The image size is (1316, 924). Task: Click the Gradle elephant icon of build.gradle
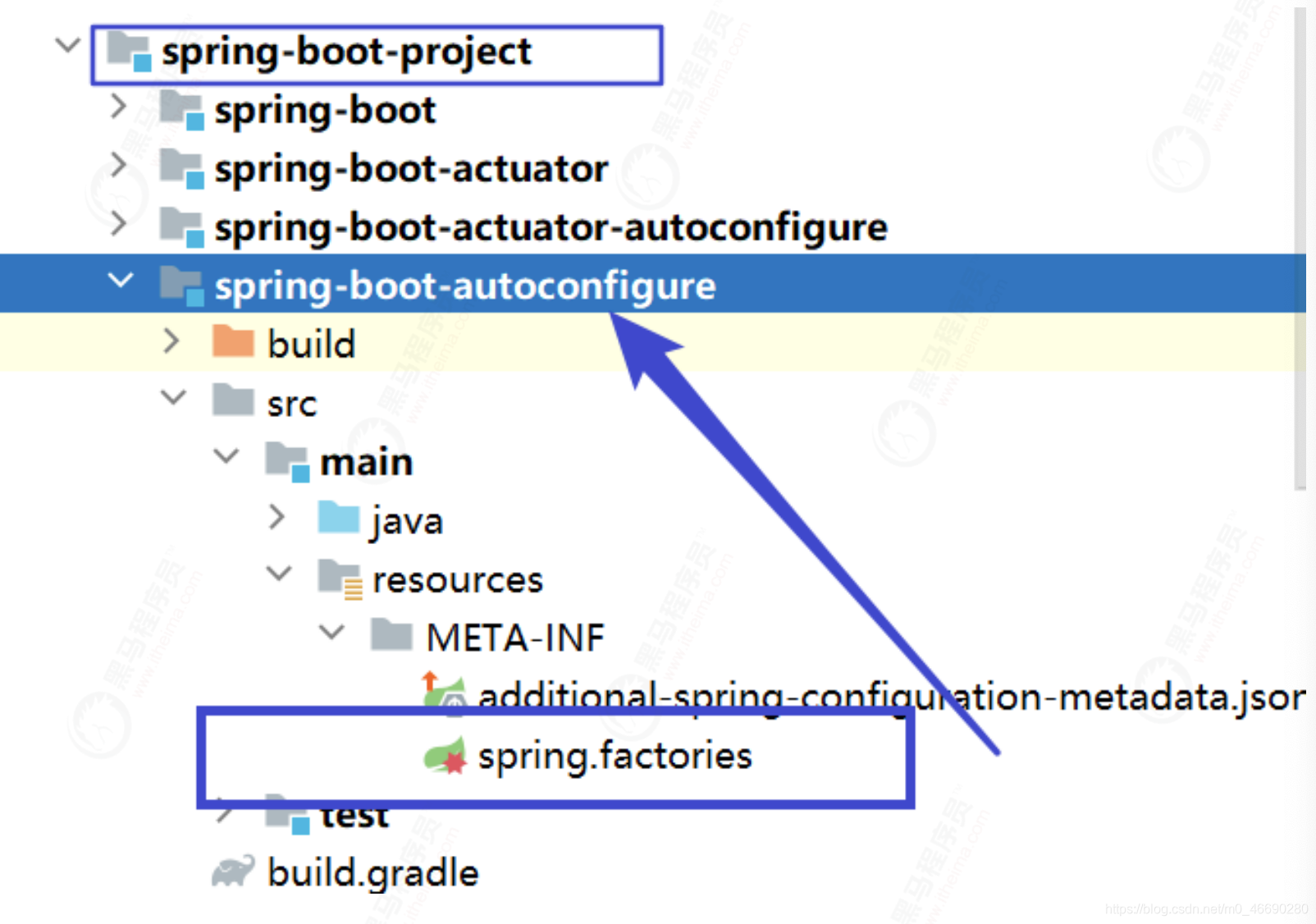[x=233, y=871]
